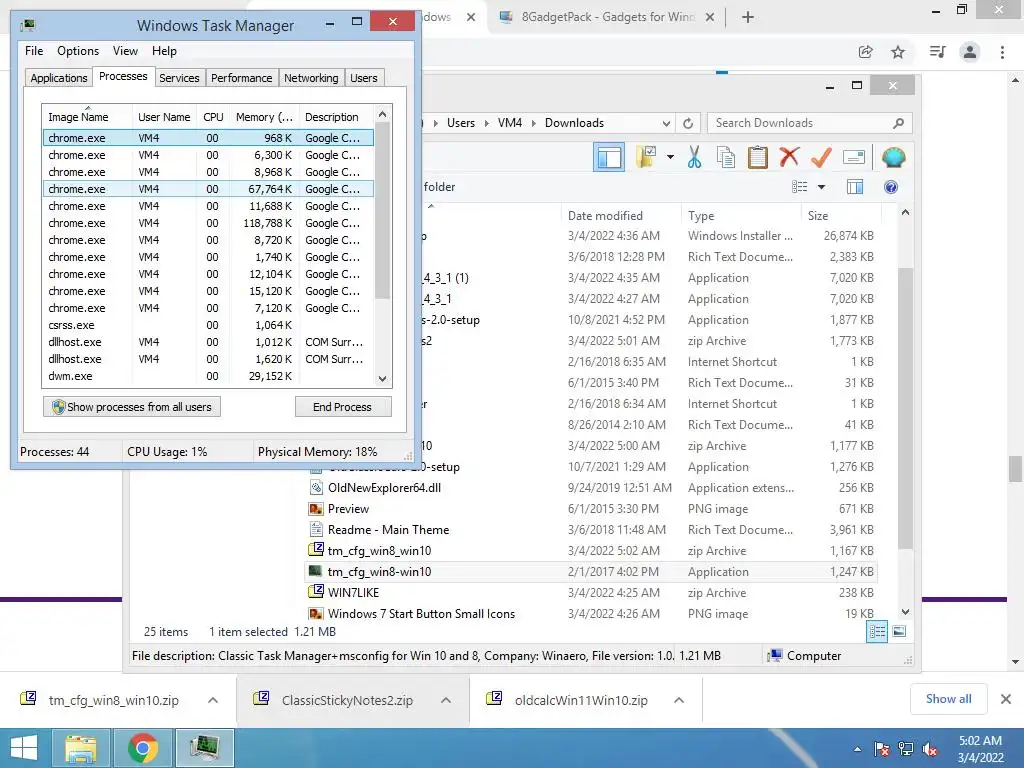1024x768 pixels.
Task: Click the cut scissors icon in Explorer toolbar
Action: tap(694, 157)
